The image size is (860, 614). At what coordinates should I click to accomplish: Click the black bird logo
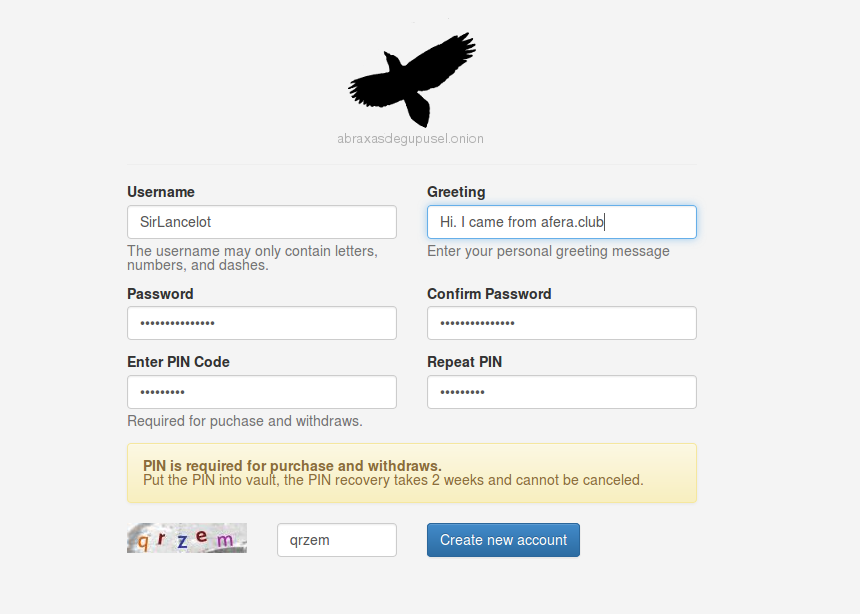point(412,80)
